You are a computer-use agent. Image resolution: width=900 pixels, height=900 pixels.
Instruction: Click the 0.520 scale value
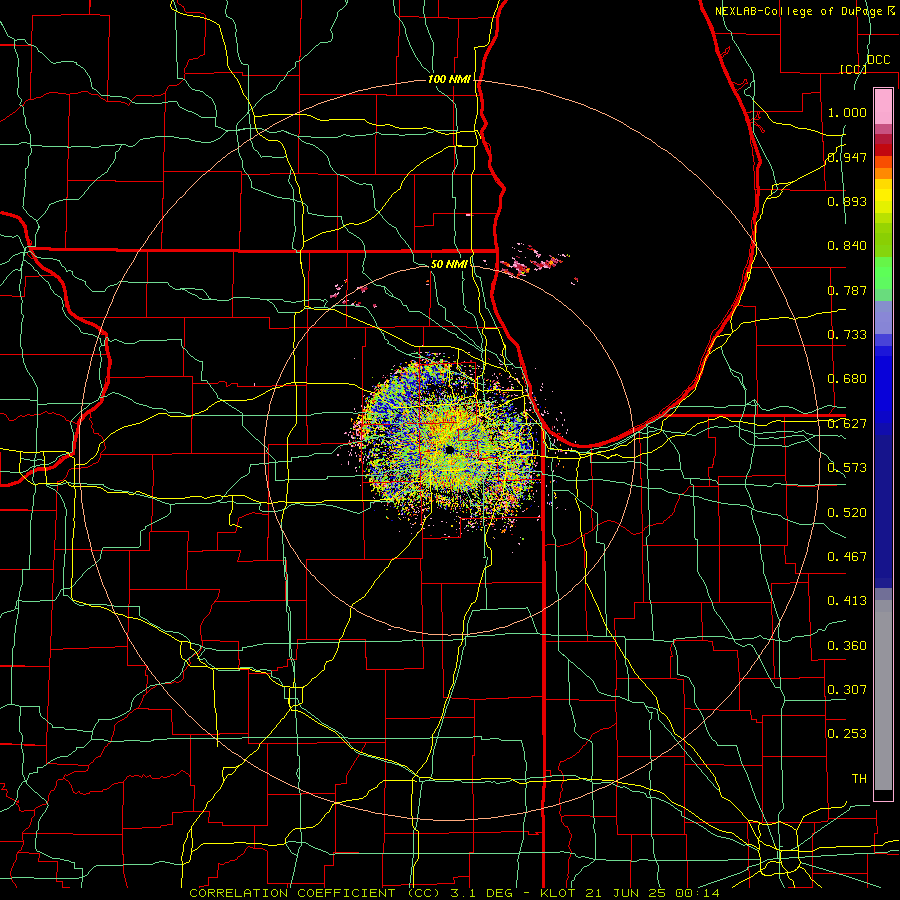(x=847, y=513)
